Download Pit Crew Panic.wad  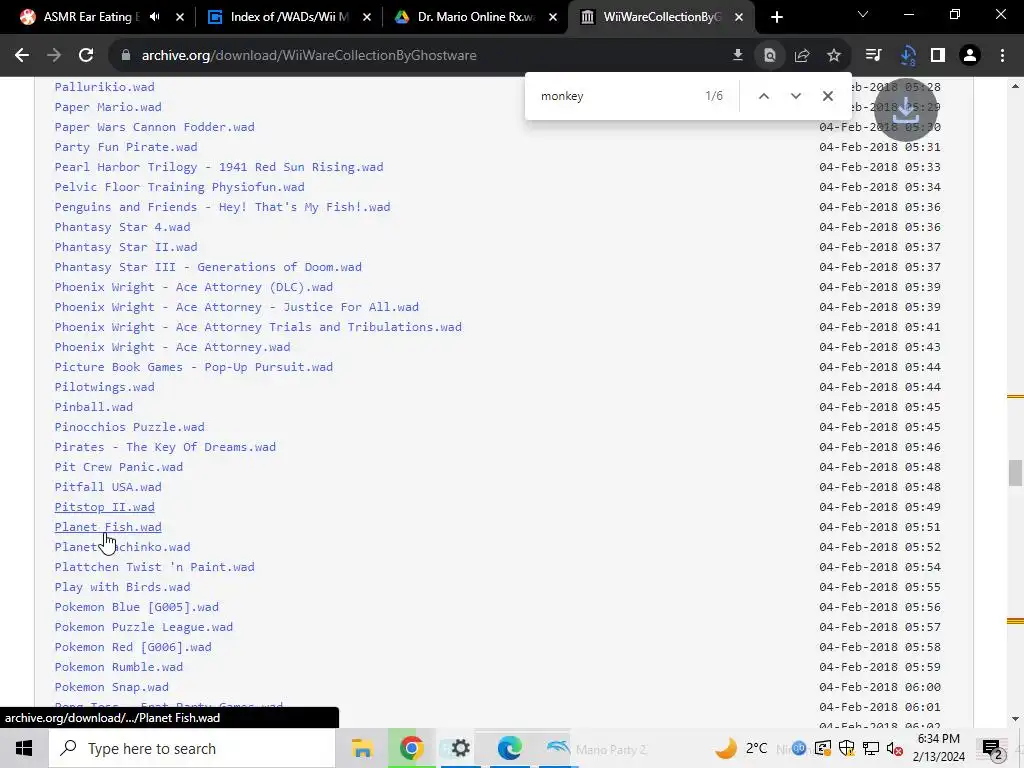[119, 467]
